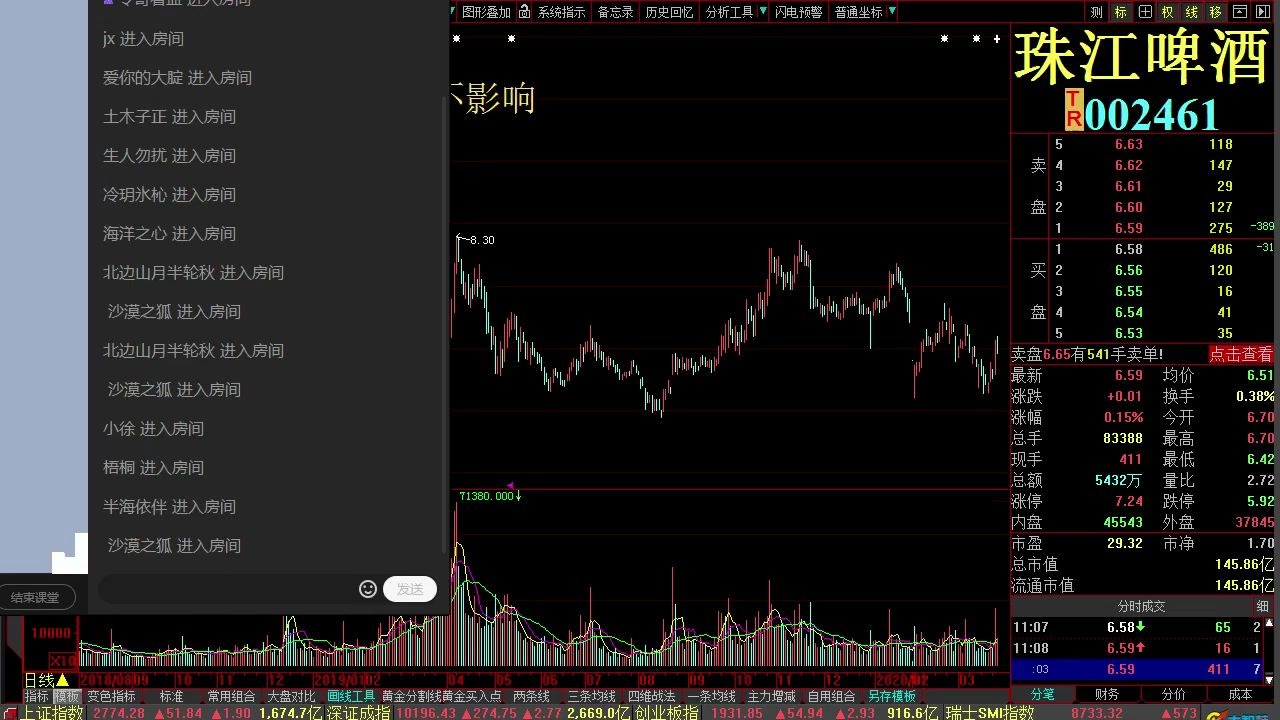Select the 模板 tab

pyautogui.click(x=66, y=696)
